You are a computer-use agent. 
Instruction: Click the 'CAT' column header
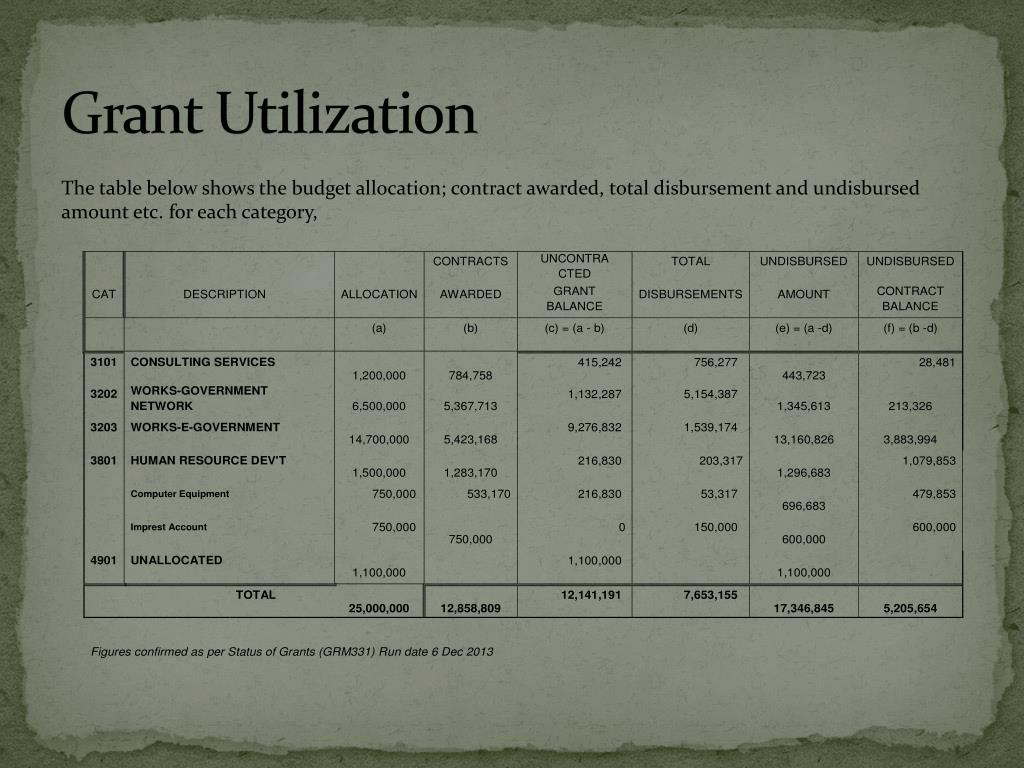pos(104,294)
